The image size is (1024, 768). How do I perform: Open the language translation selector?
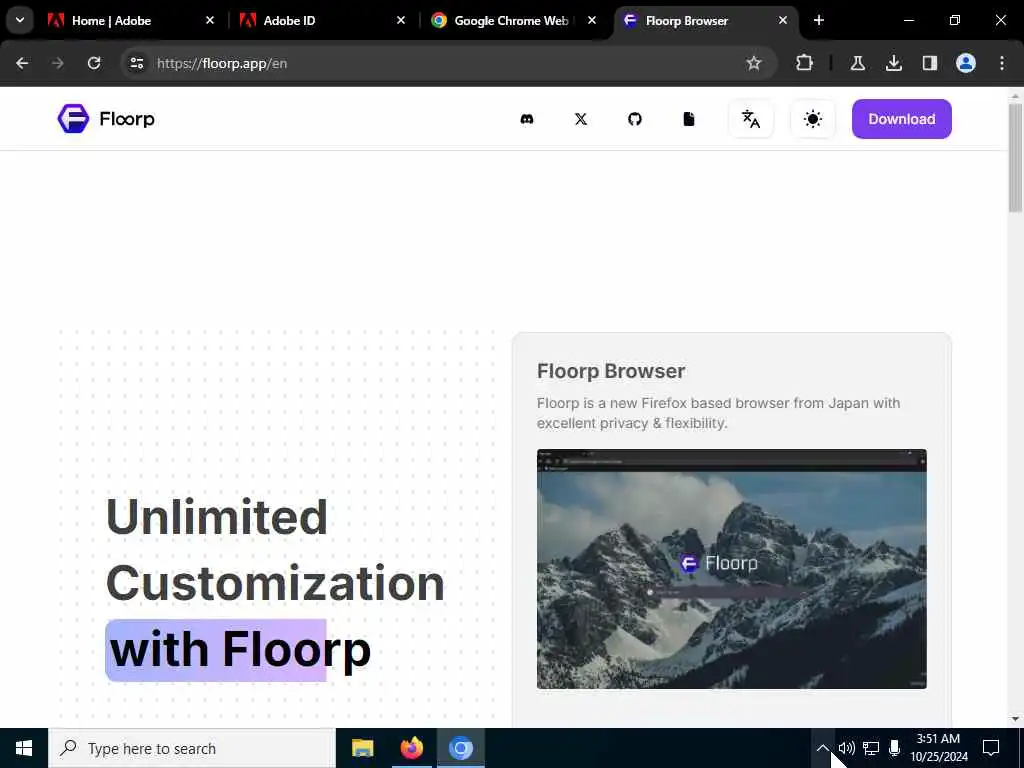(750, 119)
